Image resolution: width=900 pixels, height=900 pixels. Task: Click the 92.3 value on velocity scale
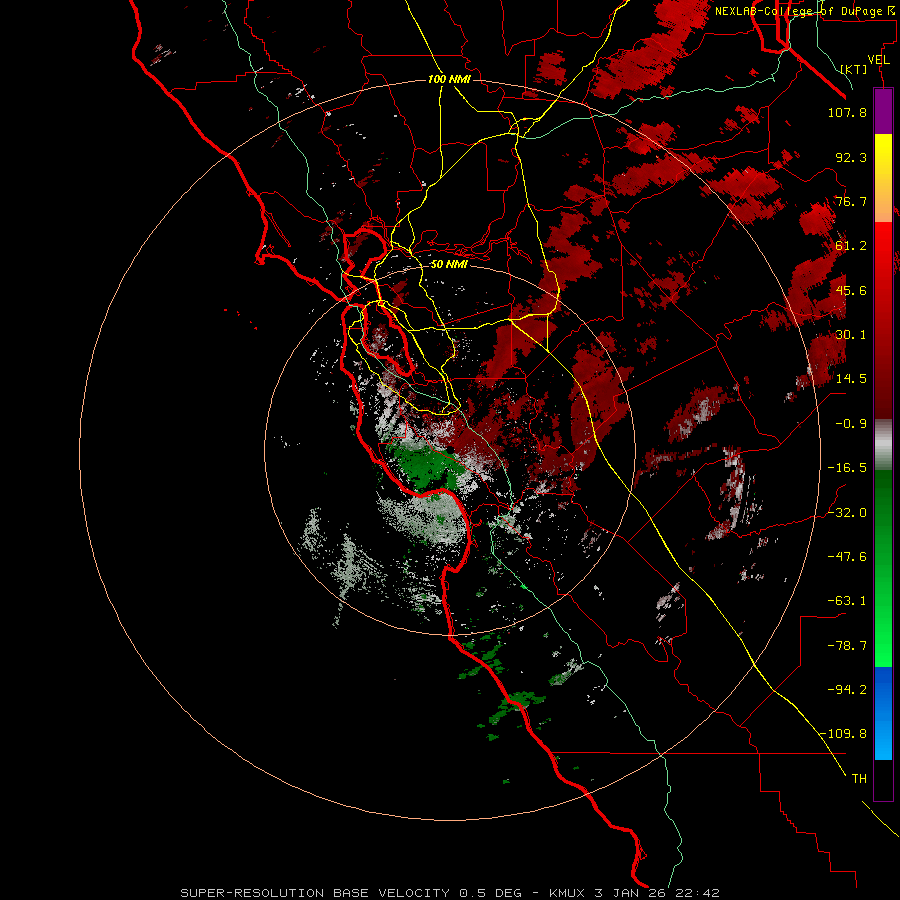(x=851, y=157)
